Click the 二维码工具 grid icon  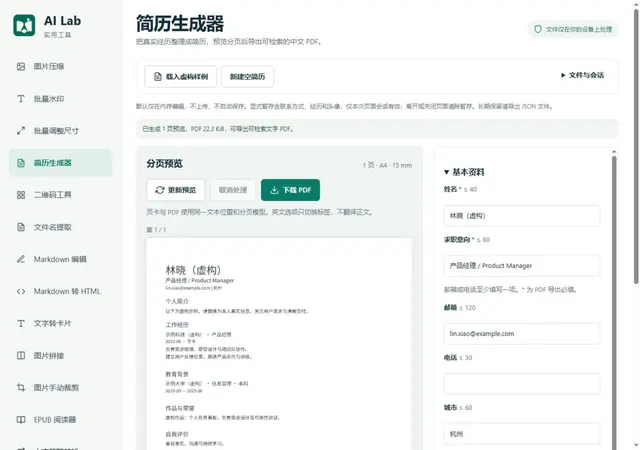pos(21,195)
